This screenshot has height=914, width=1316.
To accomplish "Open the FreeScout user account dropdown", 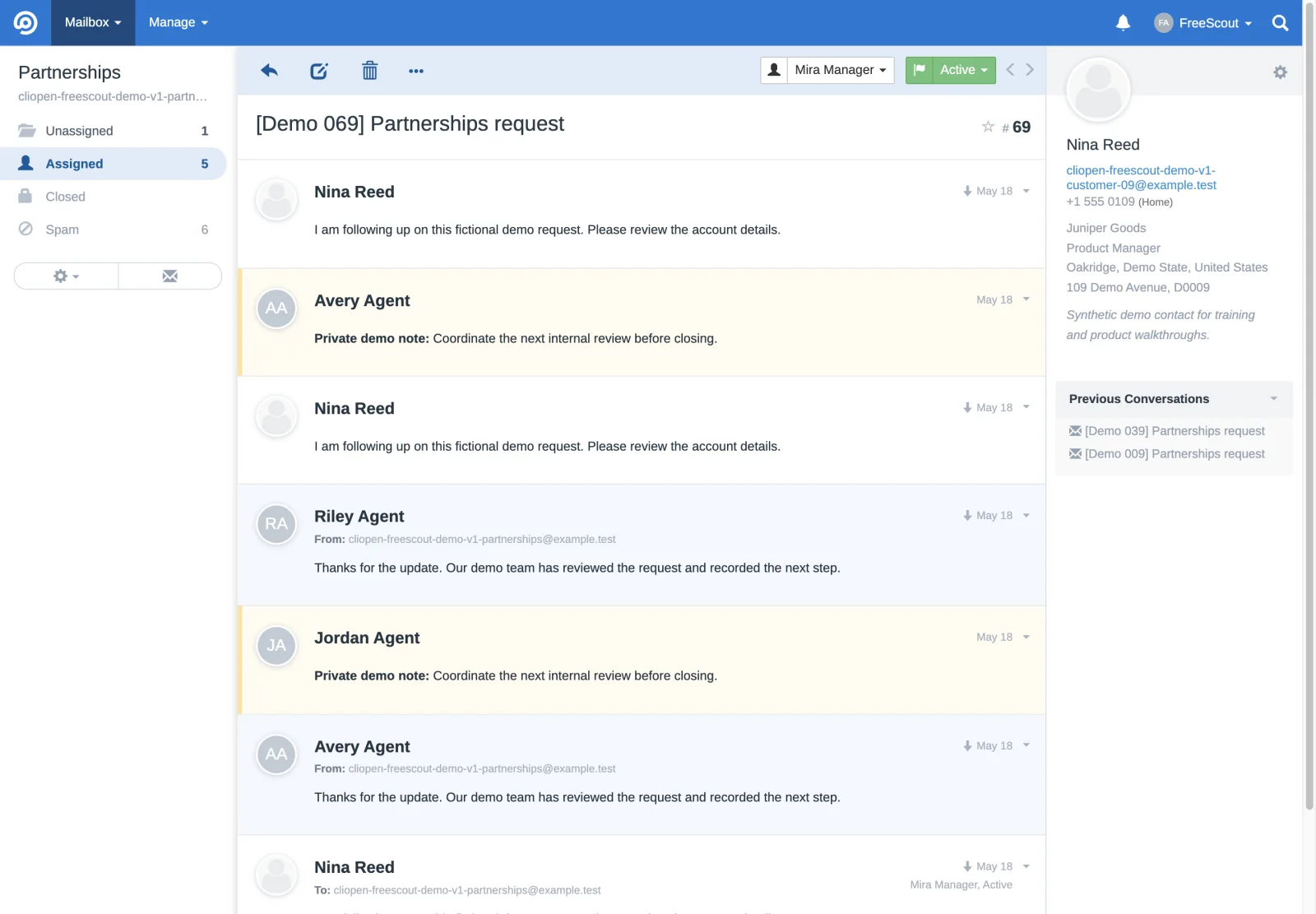I will click(x=1202, y=23).
